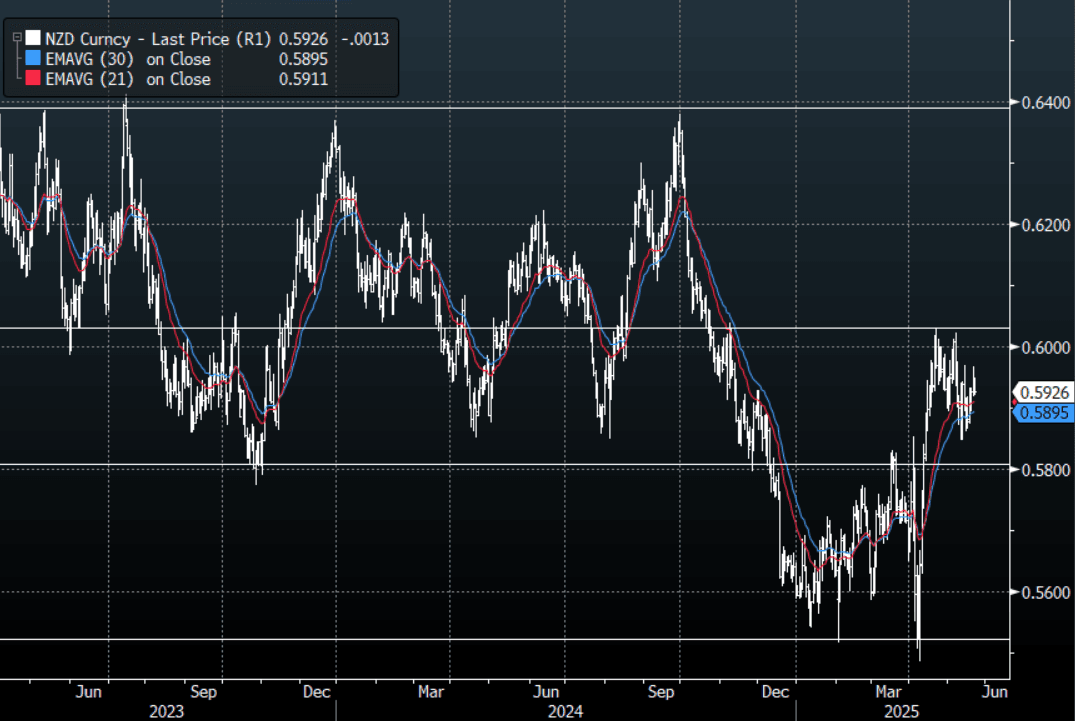Click the white NZD Curncy color swatch
1075x721 pixels.
(34, 39)
